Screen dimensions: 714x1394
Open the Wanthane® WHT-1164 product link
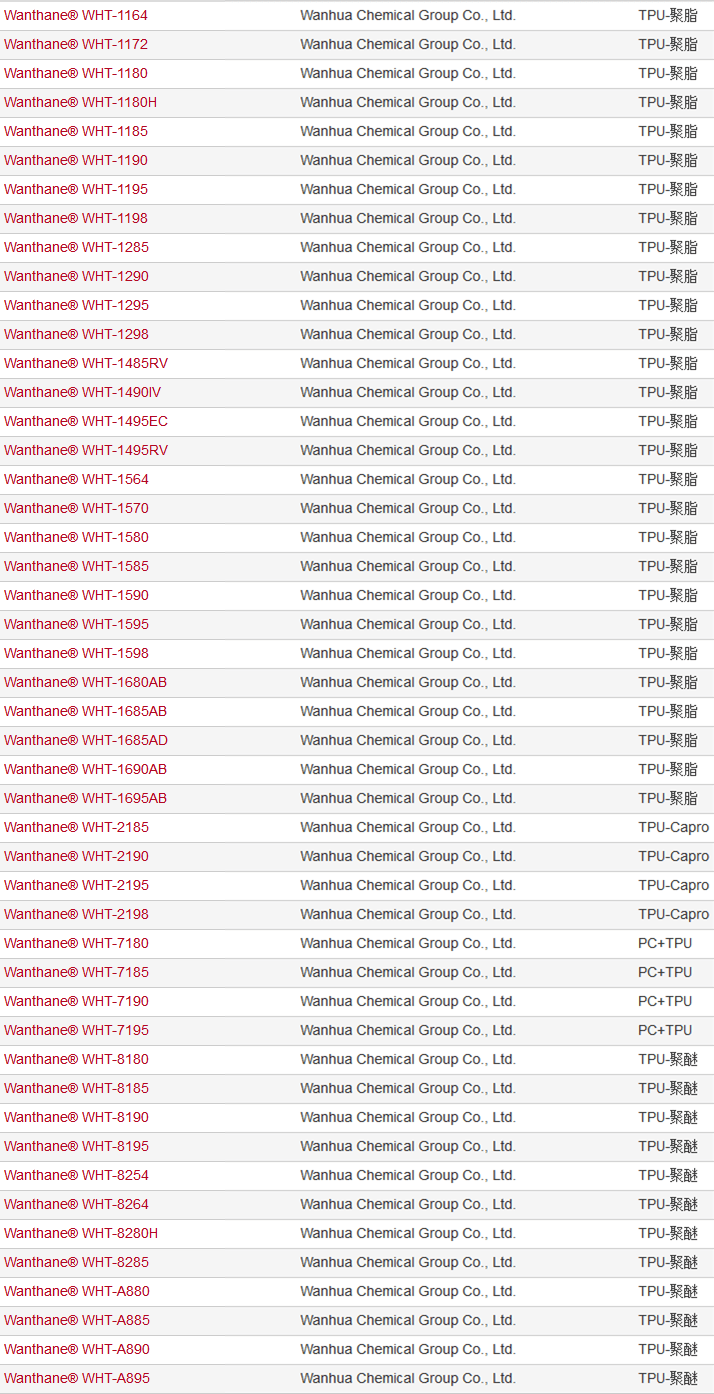(76, 15)
